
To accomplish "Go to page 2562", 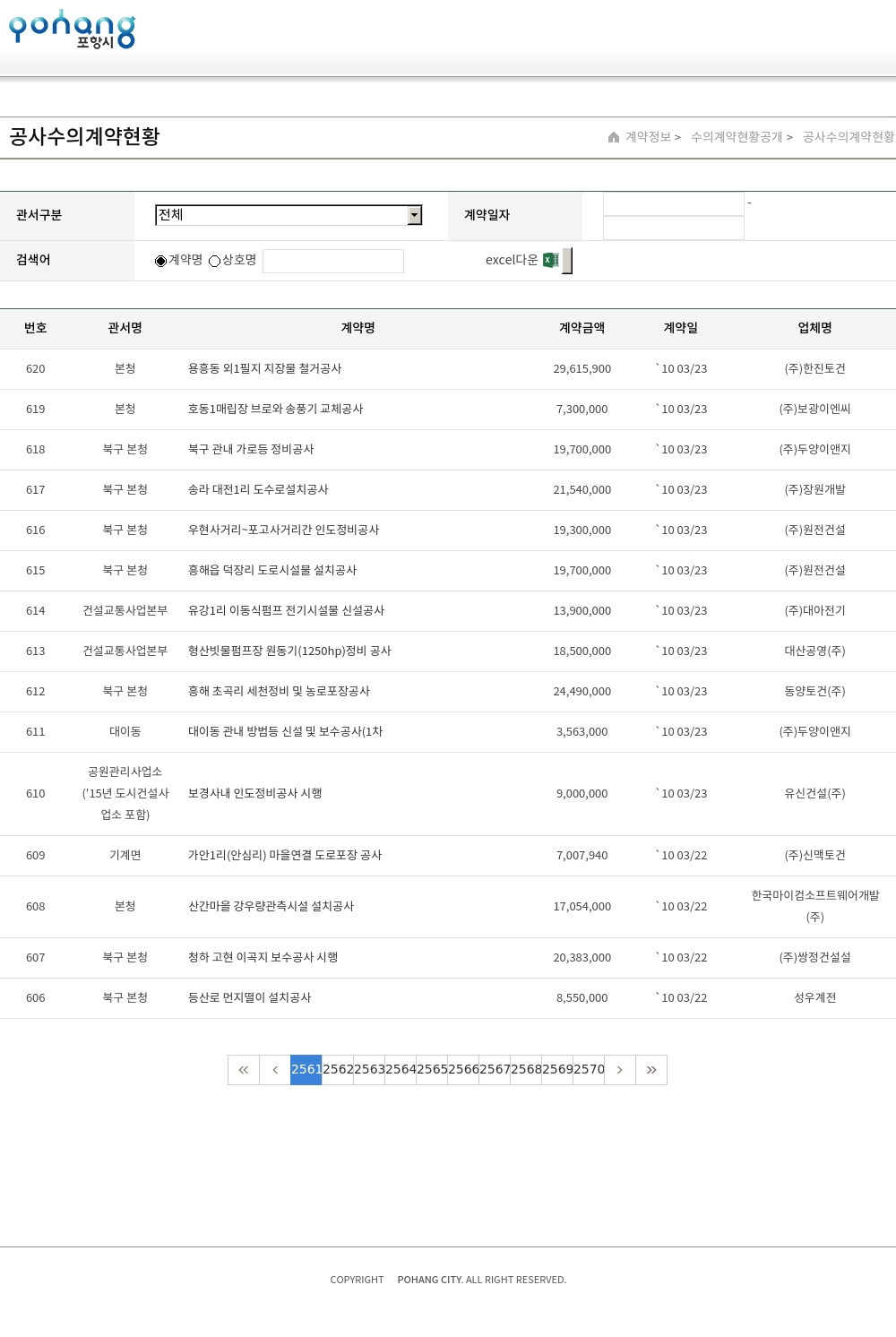I will point(338,1070).
